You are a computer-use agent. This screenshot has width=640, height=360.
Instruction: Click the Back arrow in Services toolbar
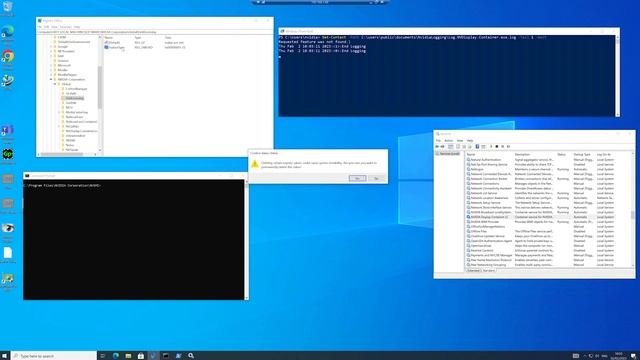click(437, 147)
